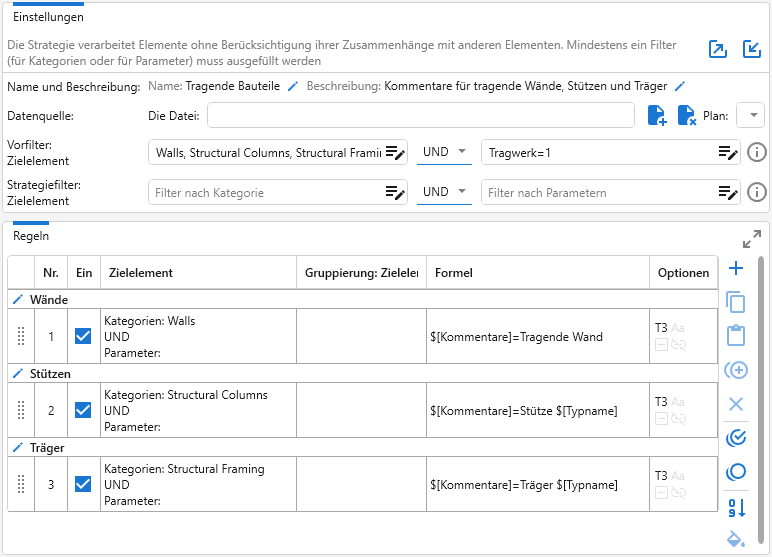Open Strategiefilter category editor icon
772x557 pixels.
(x=395, y=193)
